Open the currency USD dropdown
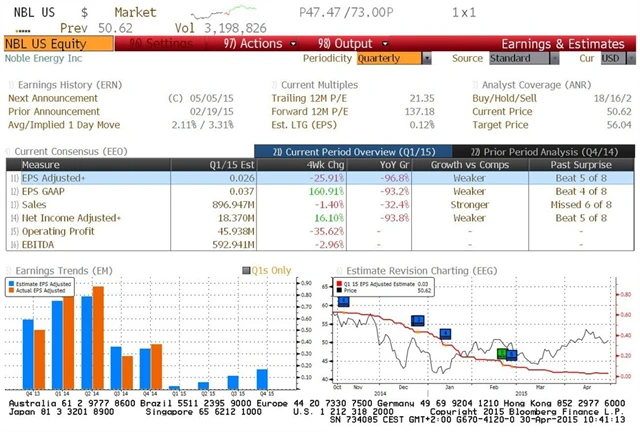Image resolution: width=640 pixels, height=432 pixels. (608, 58)
